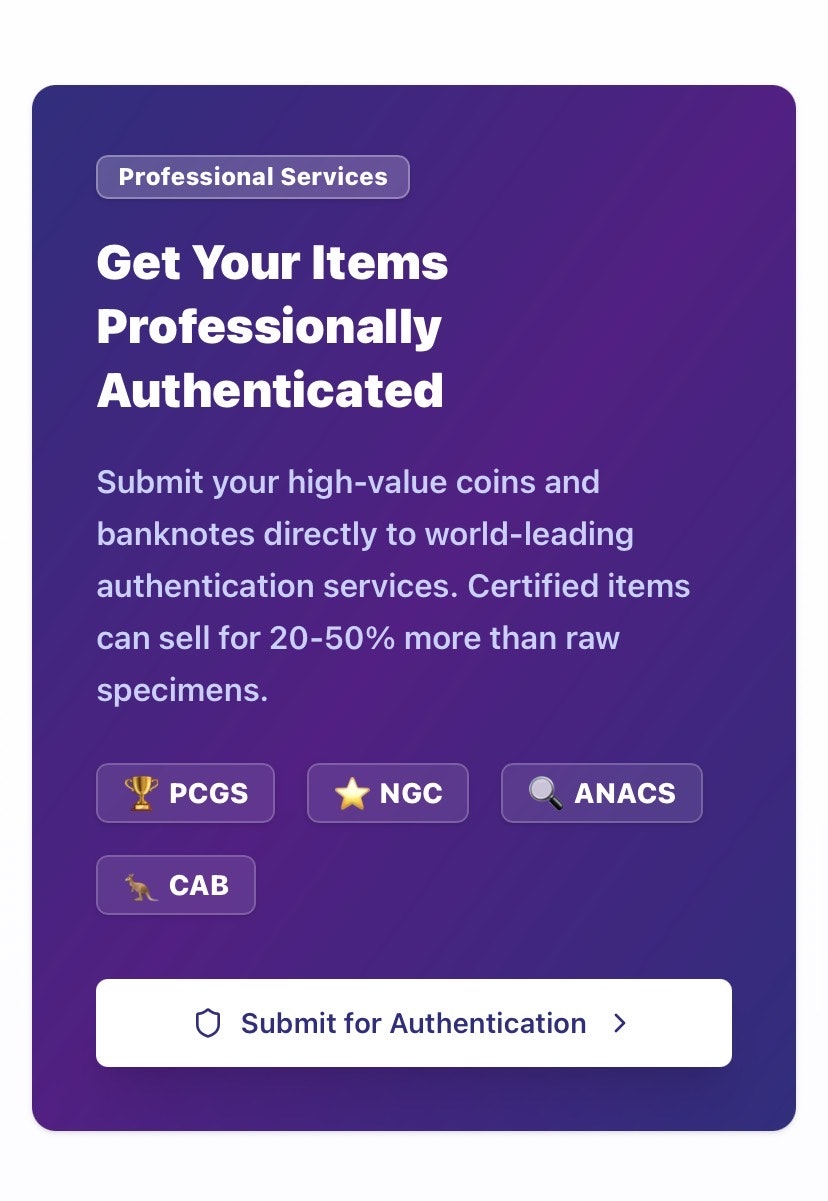This screenshot has width=828, height=1201.
Task: Expand the Submit for Authentication action
Action: point(413,1023)
